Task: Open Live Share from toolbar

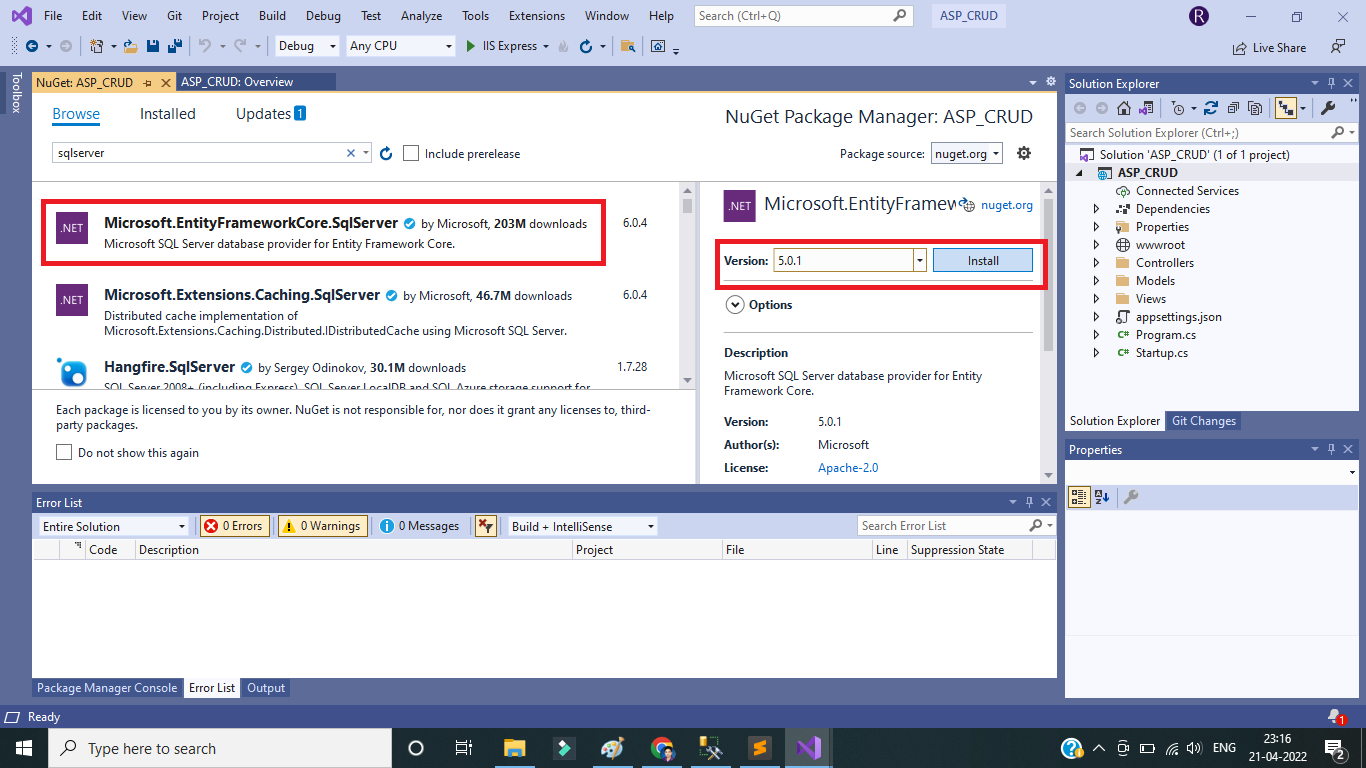Action: point(1269,47)
